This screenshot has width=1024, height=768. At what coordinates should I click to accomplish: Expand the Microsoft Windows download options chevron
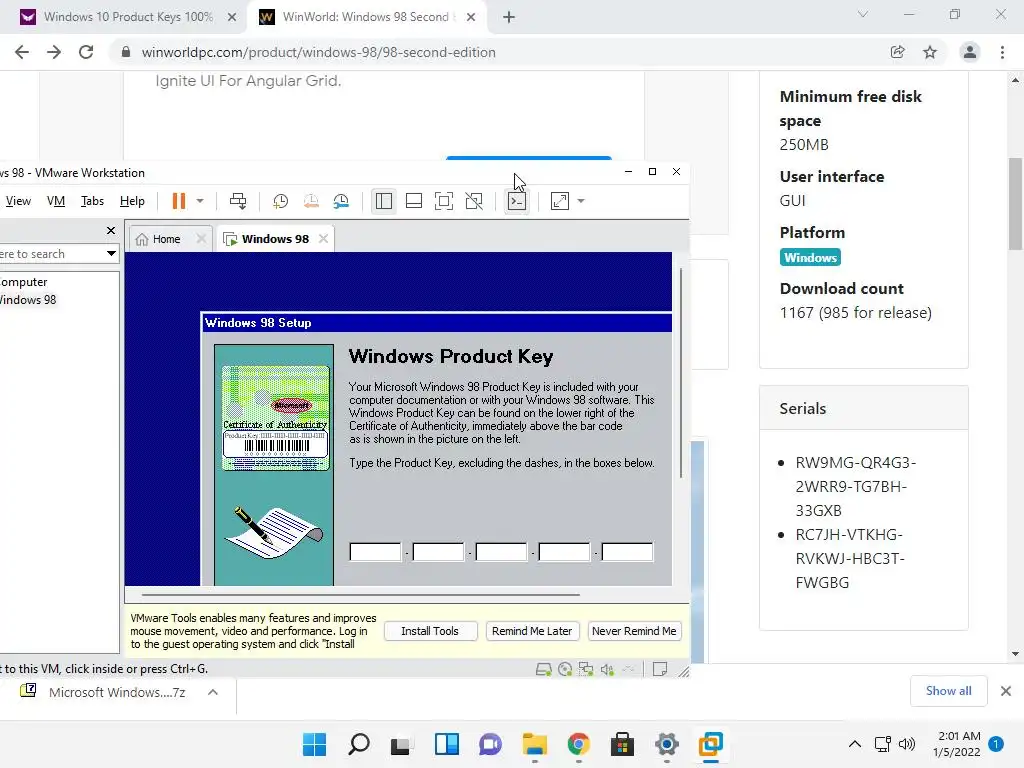pyautogui.click(x=213, y=692)
